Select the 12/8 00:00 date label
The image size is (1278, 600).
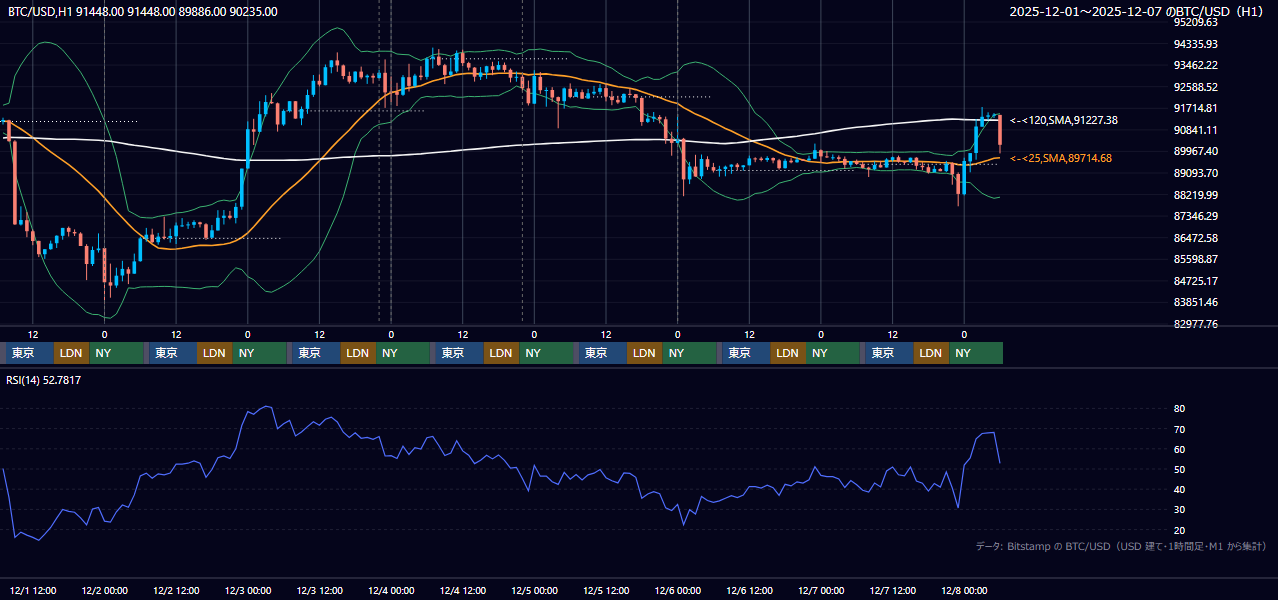click(x=964, y=591)
